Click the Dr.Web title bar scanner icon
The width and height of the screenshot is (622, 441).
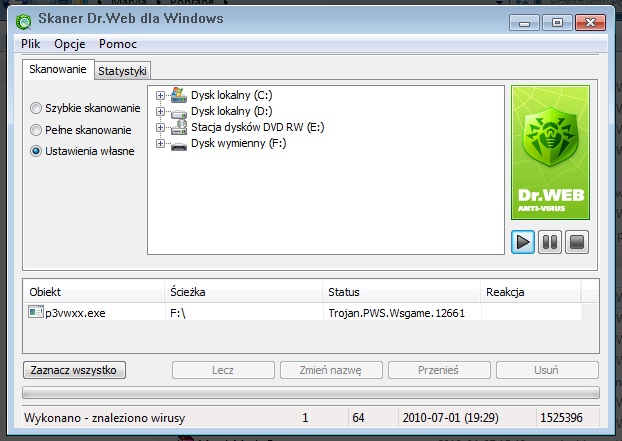(x=23, y=21)
